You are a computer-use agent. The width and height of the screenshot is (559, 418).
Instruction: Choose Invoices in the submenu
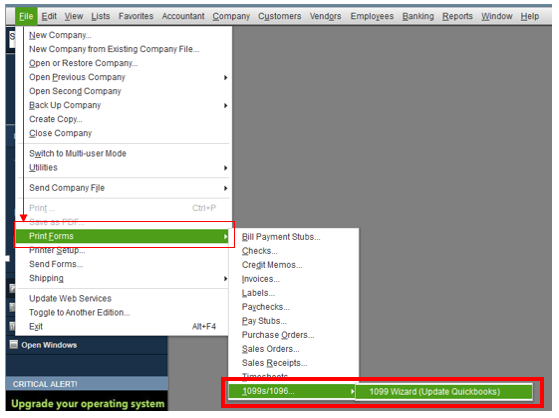(x=261, y=279)
